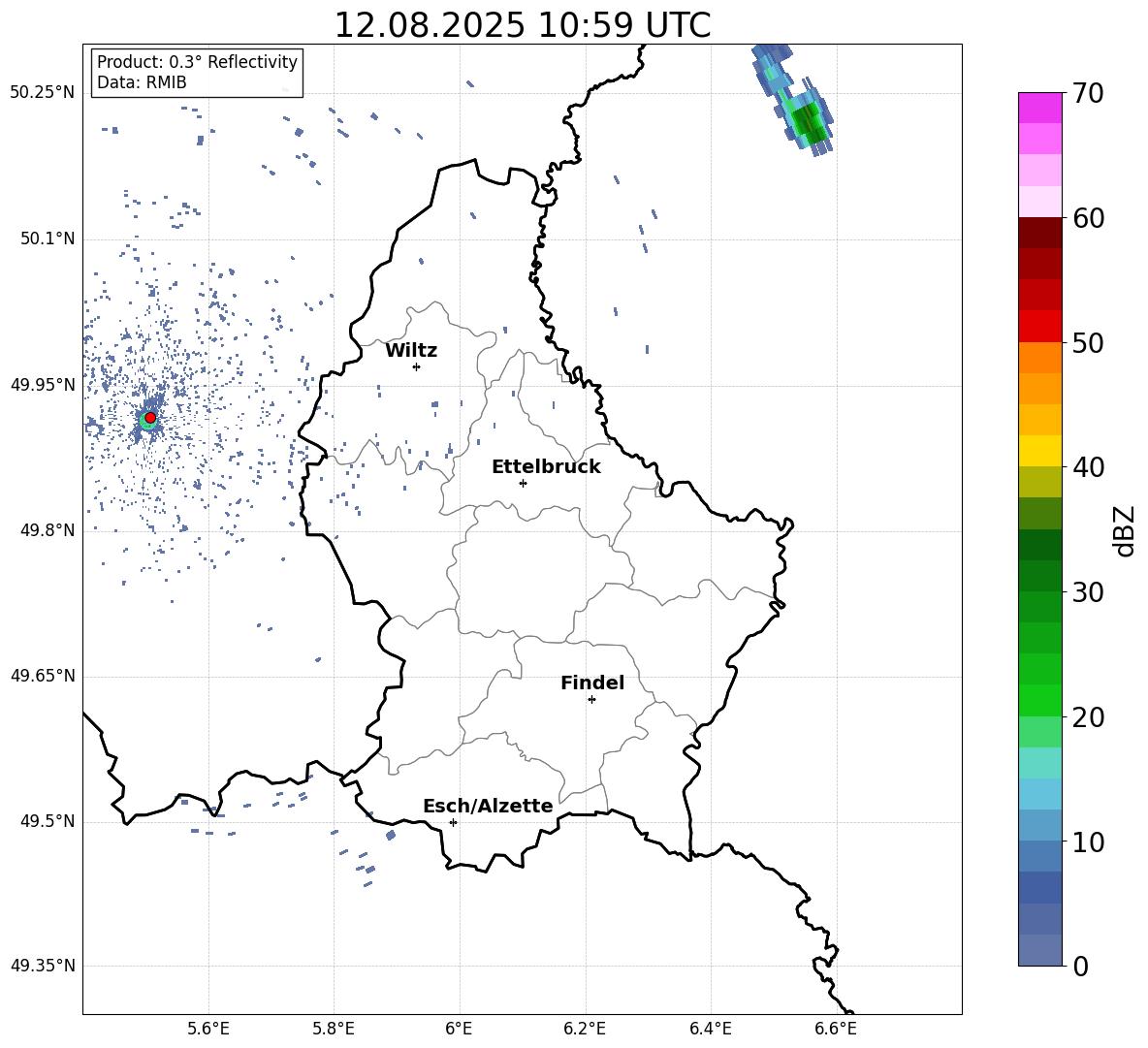Viewport: 1148px width, 1048px height.
Task: Click the 49.65°N latitude label
Action: (x=42, y=675)
